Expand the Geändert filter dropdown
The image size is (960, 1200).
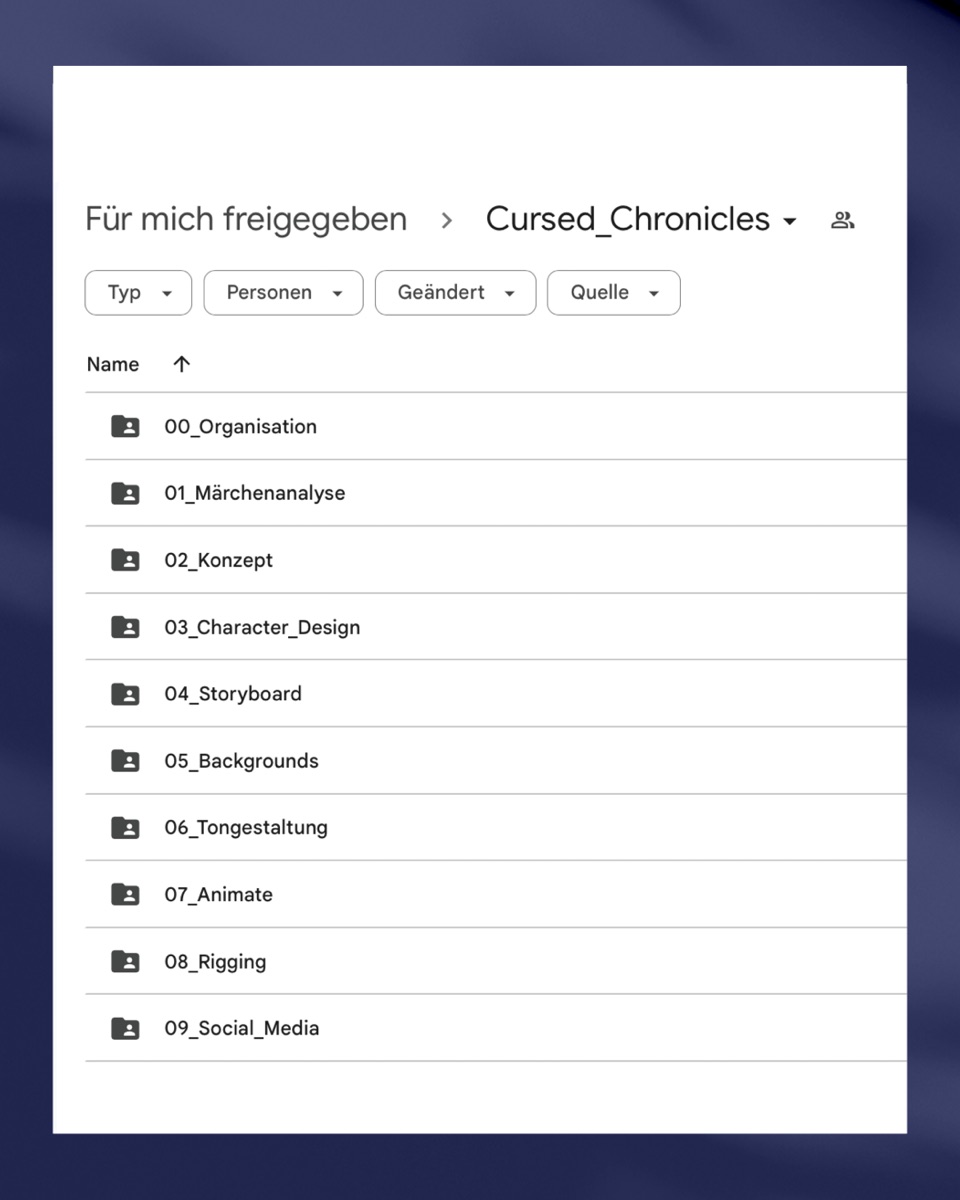coord(456,293)
